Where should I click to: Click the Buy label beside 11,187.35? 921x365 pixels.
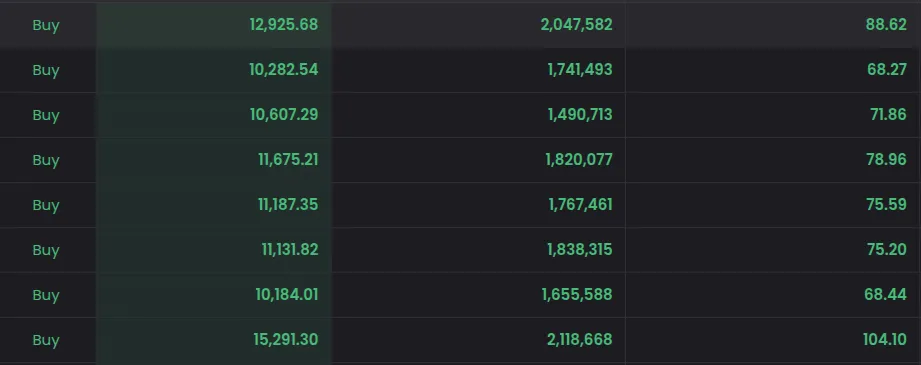pos(46,205)
